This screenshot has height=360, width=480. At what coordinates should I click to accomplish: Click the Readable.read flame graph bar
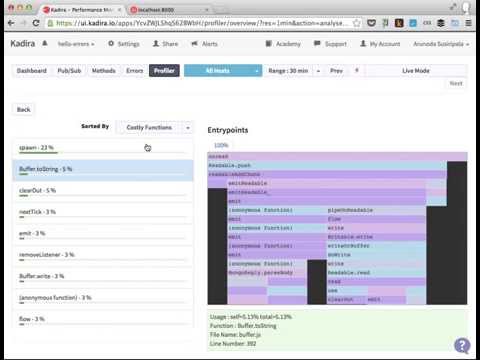(x=376, y=273)
